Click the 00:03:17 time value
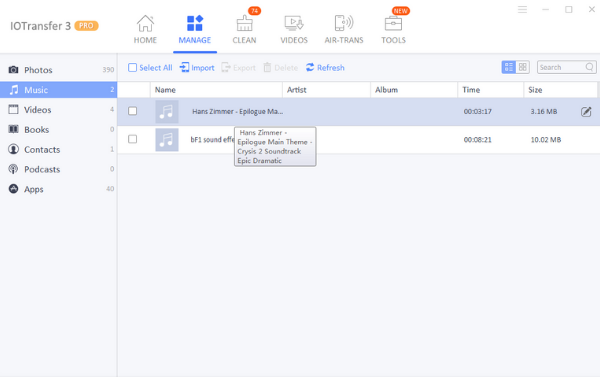 click(x=478, y=111)
